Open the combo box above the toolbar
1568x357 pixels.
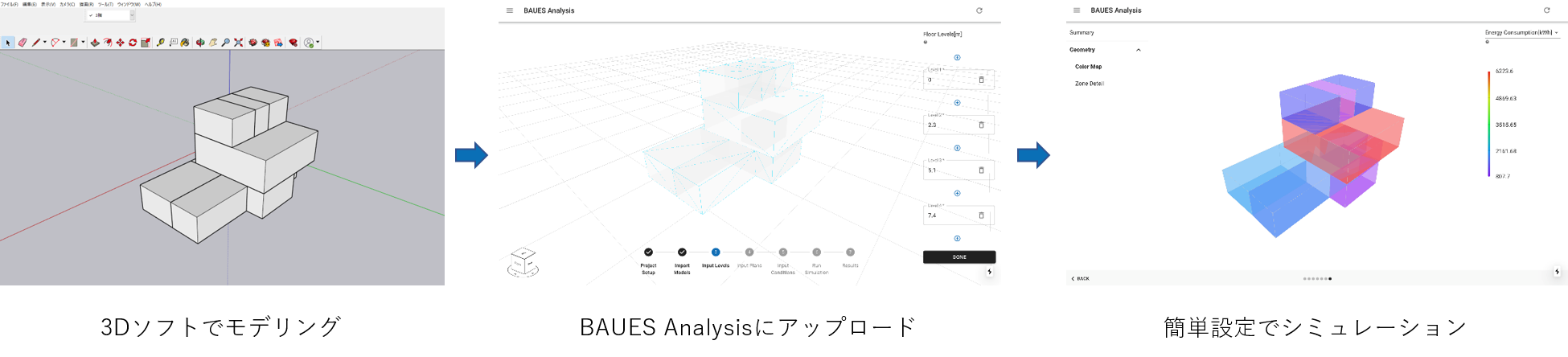coord(111,15)
